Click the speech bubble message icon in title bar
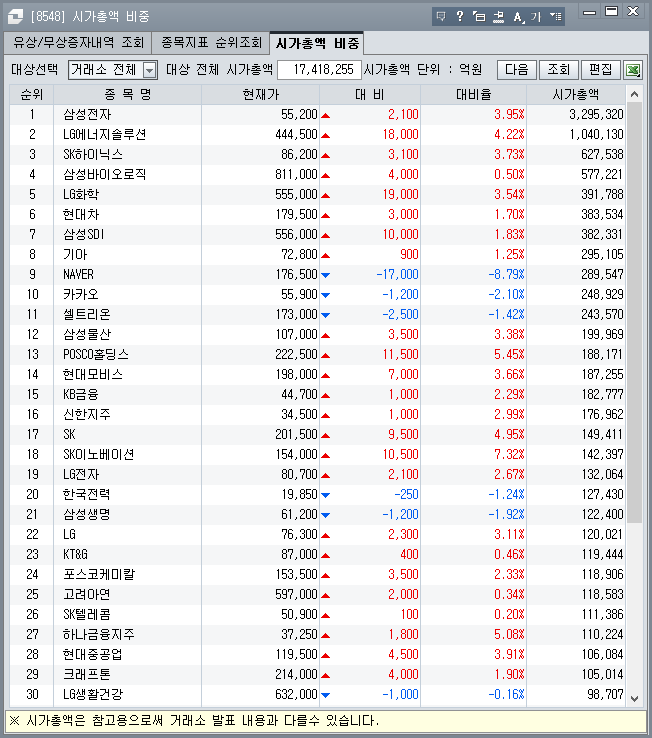 pyautogui.click(x=441, y=17)
